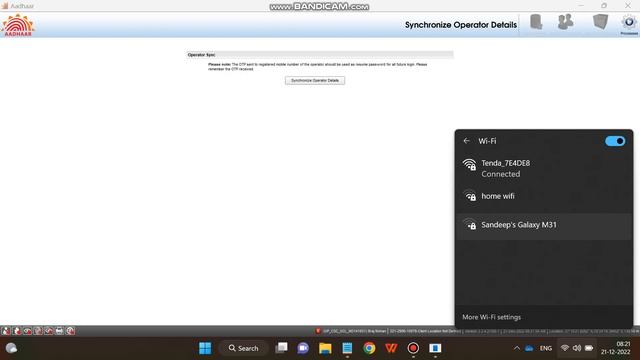Click first red status icon in Aadhaar bottom bar
The height and width of the screenshot is (360, 640).
click(6, 331)
